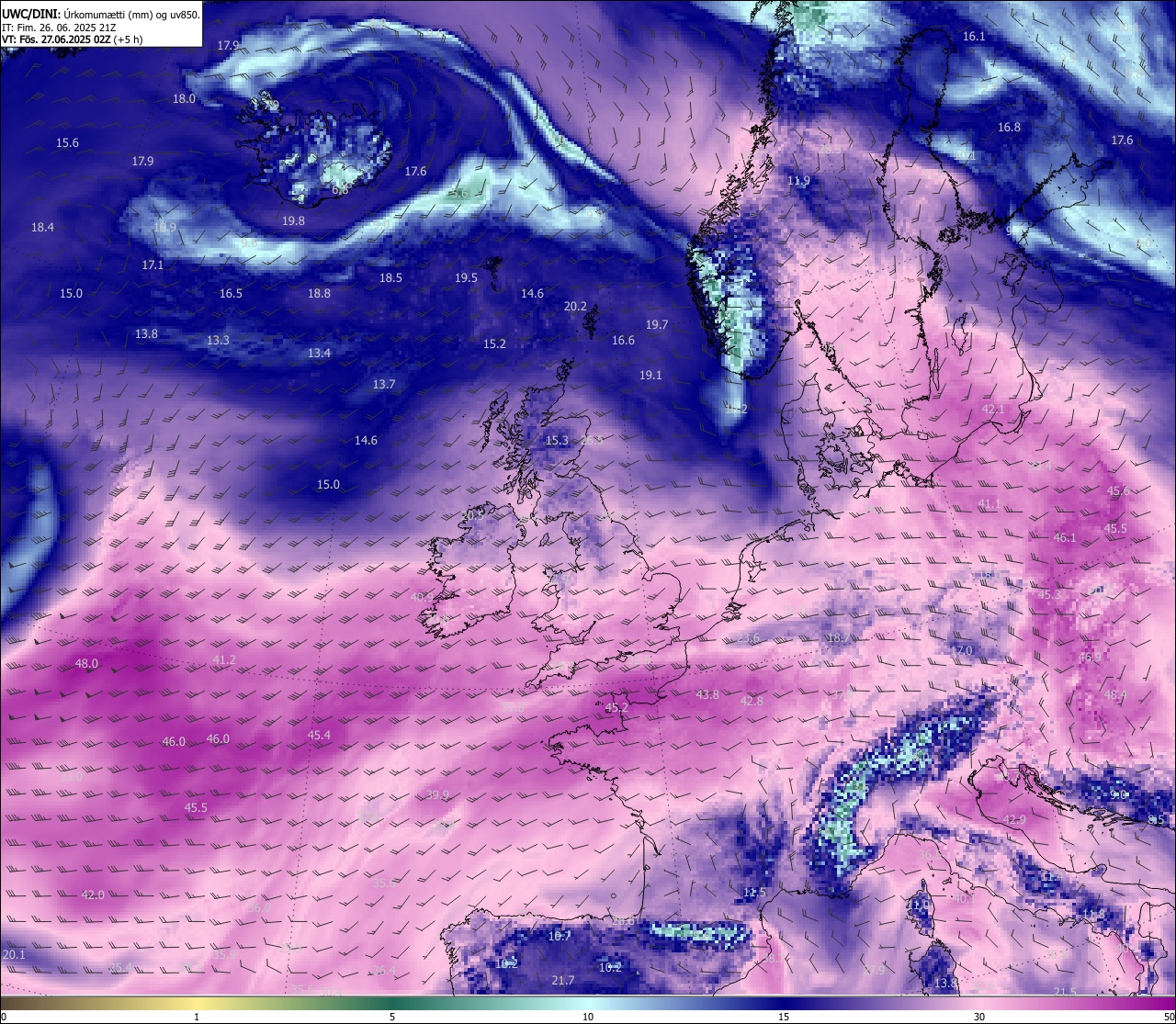
Task: Click the 11.5 value in southern France
Action: [754, 892]
